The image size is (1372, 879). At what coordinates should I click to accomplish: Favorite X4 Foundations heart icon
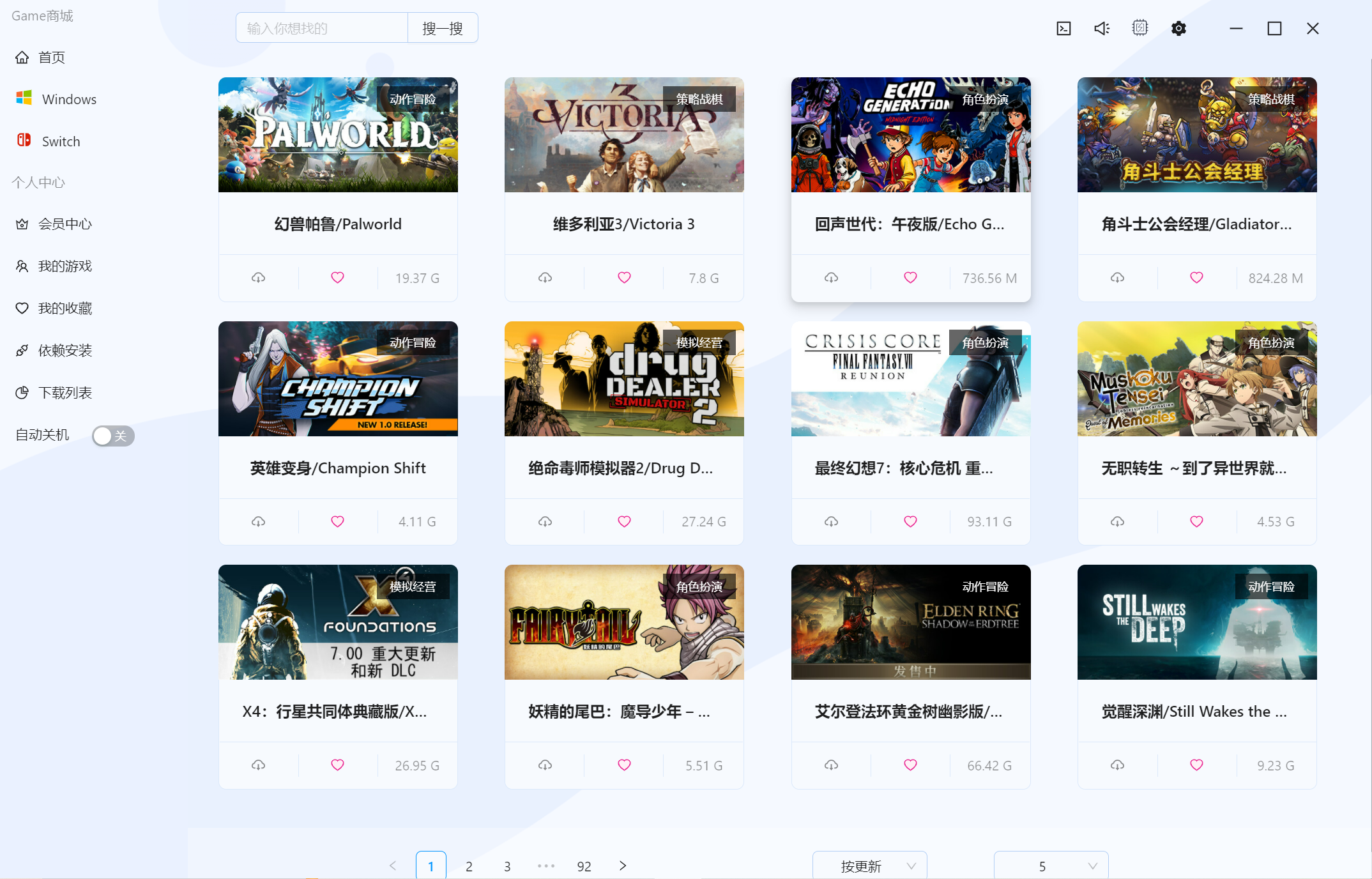pyautogui.click(x=337, y=765)
